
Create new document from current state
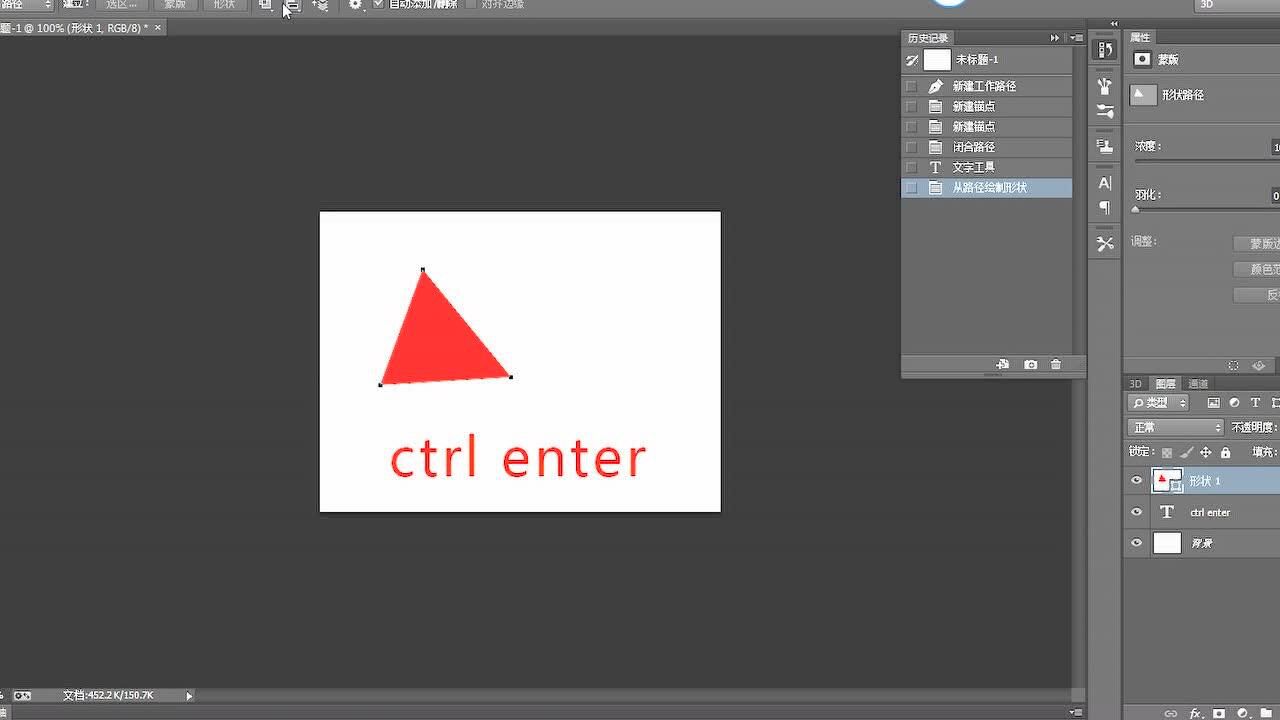[1003, 365]
